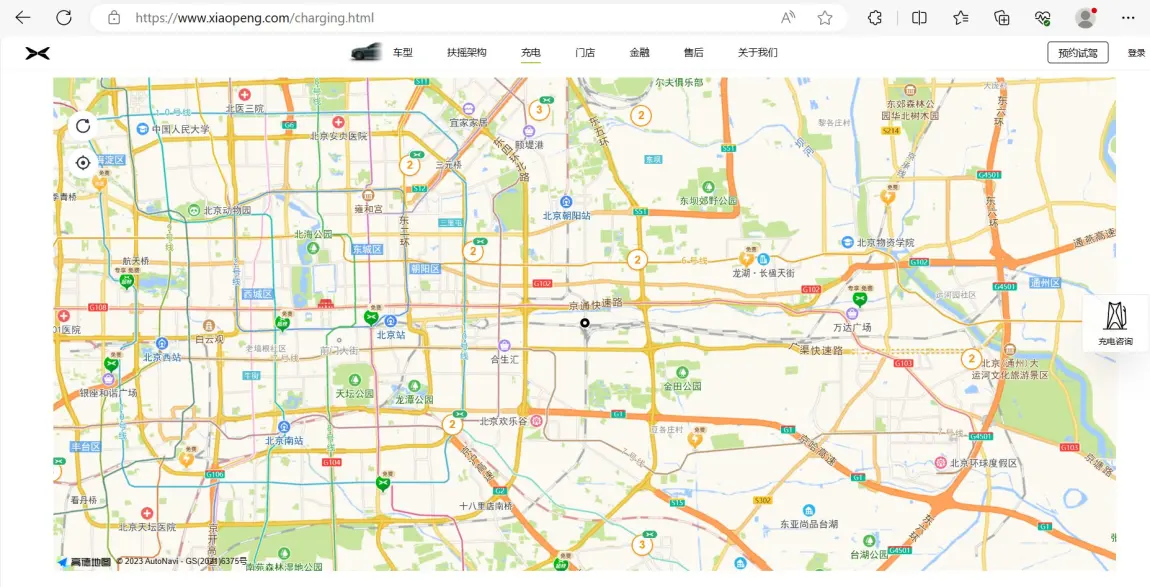Click the 北京环球度假区 label
1150x587 pixels.
click(984, 463)
